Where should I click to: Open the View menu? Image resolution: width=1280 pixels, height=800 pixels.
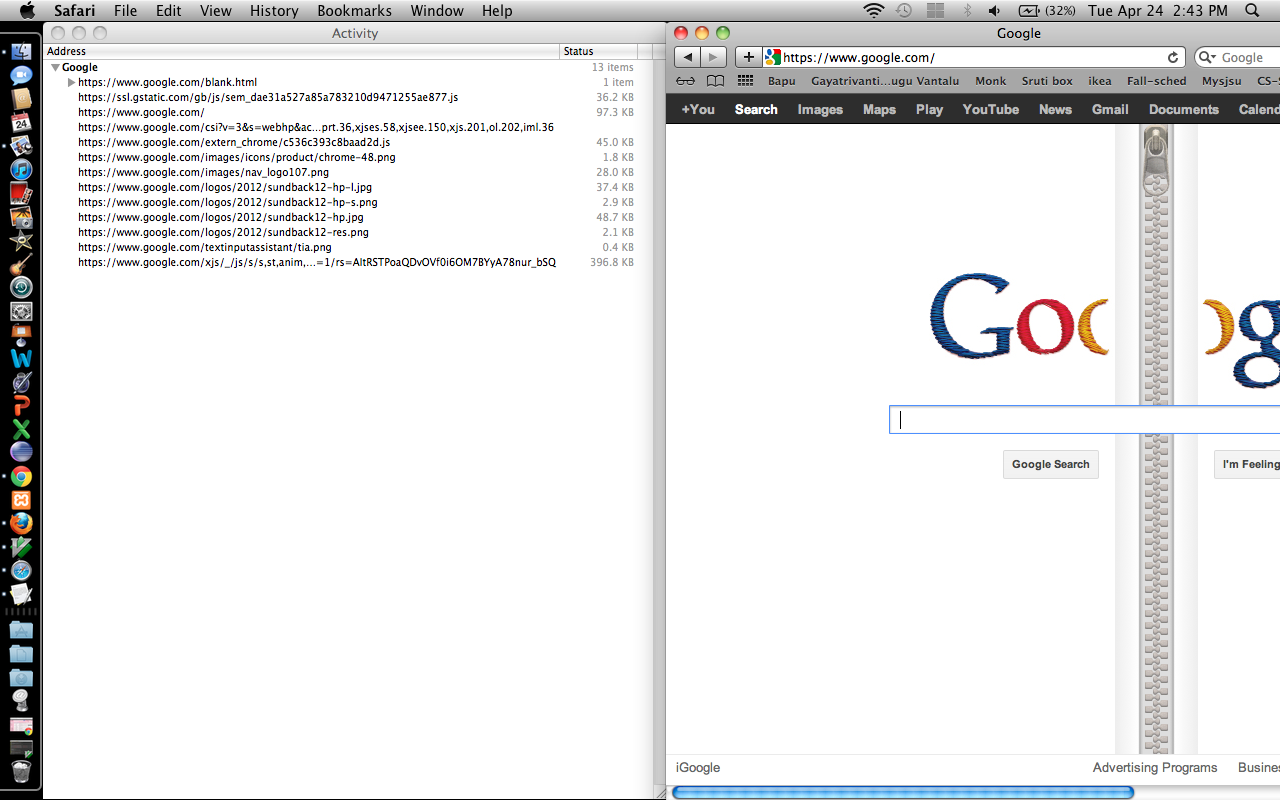point(215,11)
